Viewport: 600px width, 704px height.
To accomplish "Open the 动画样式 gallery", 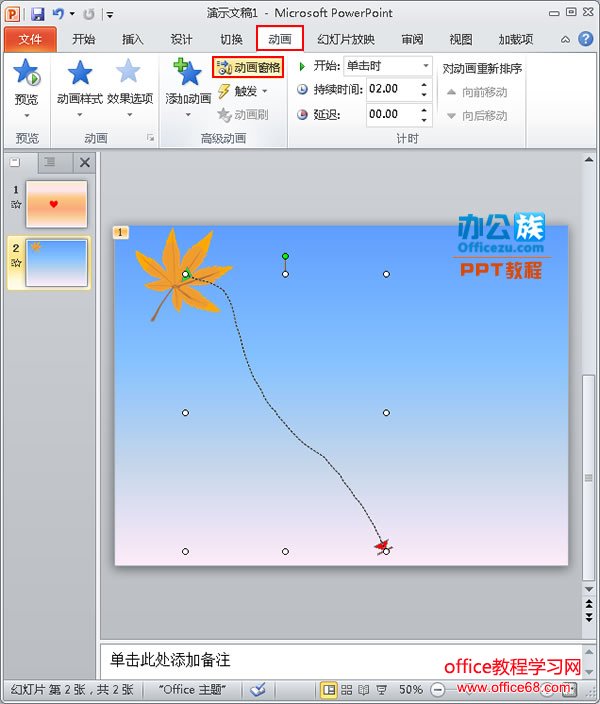I will pyautogui.click(x=80, y=88).
